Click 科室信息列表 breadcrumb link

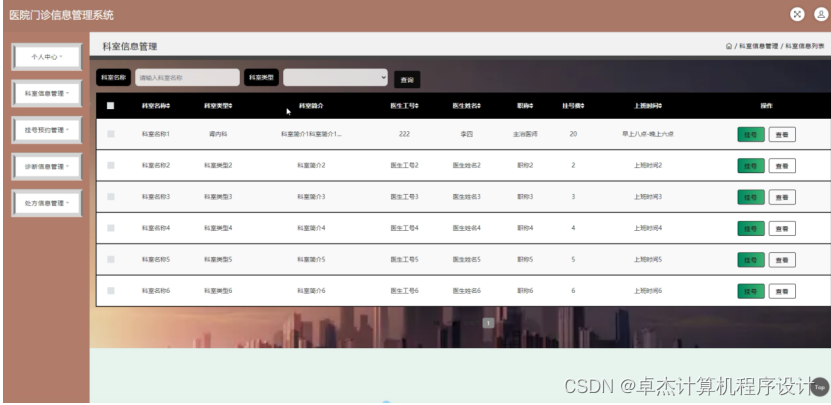[x=805, y=46]
